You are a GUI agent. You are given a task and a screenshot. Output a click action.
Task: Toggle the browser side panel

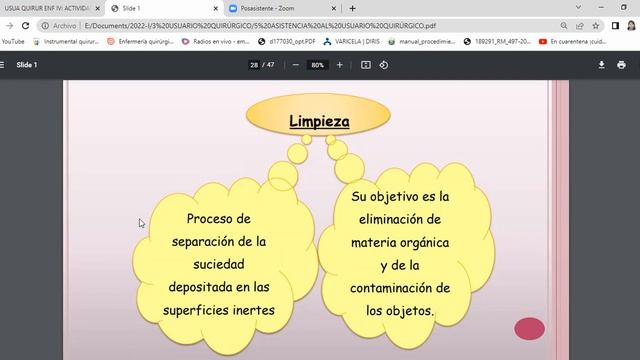[x=615, y=26]
